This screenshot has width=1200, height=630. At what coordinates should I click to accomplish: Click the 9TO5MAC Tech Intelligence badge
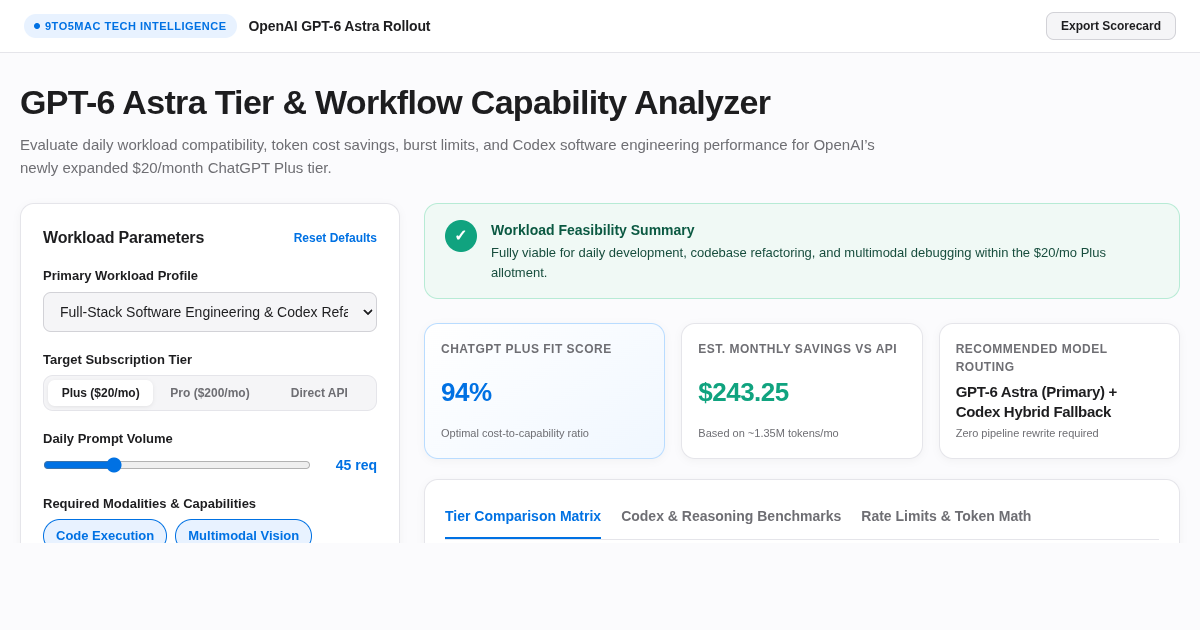coord(130,26)
